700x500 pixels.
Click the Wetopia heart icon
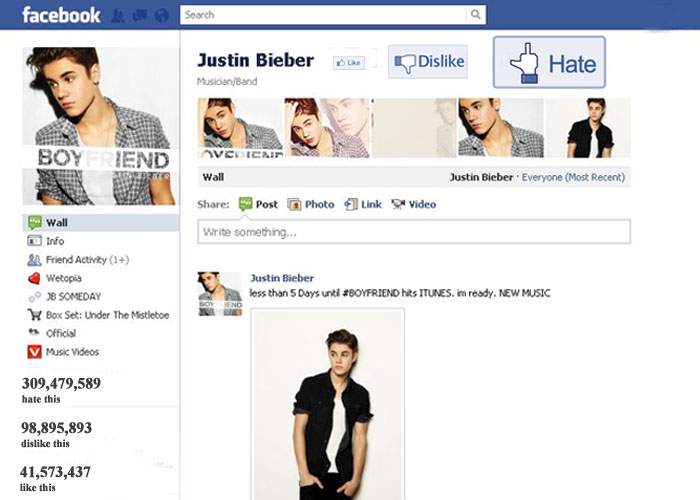[x=34, y=278]
